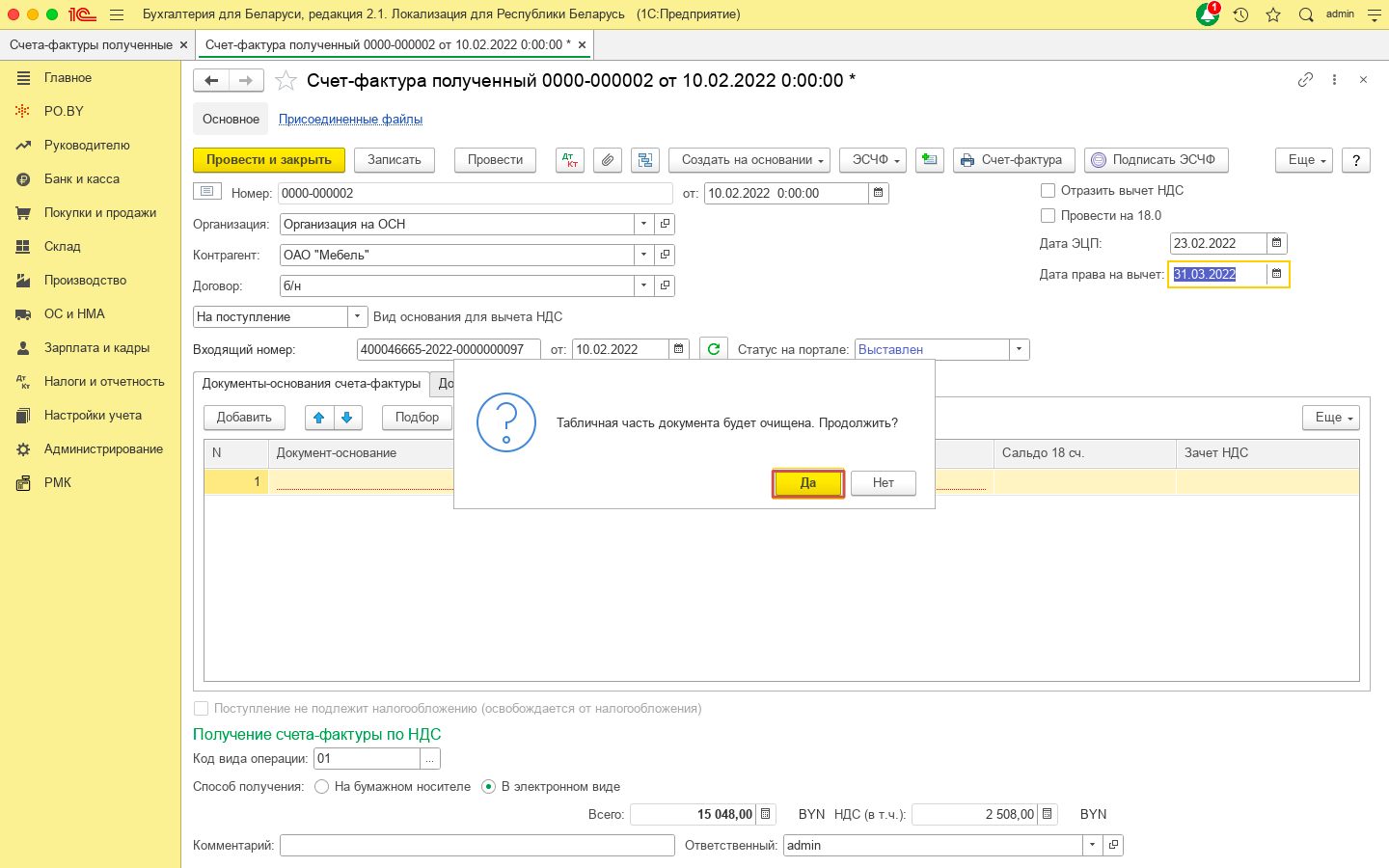Open the history clock icon
Screen dimensions: 1389x868
pos(1241,14)
